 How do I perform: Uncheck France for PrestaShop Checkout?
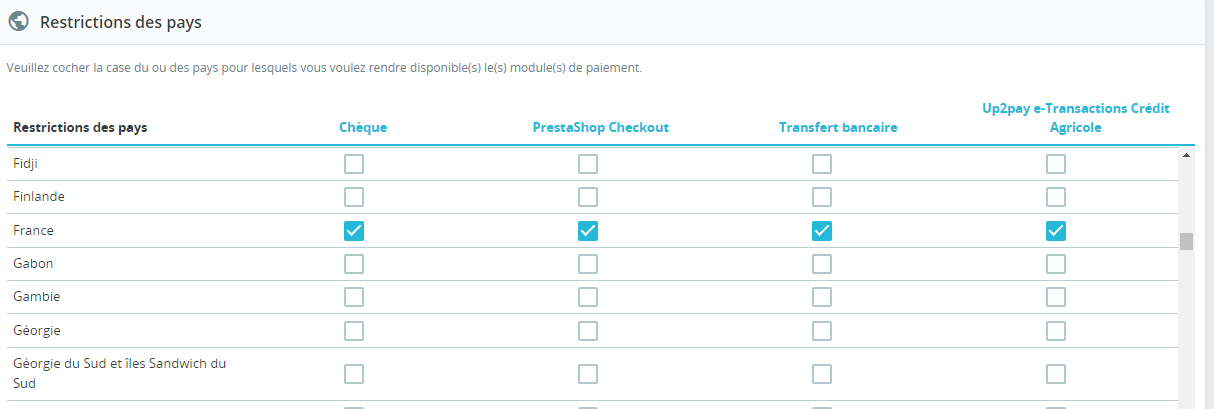click(x=588, y=231)
